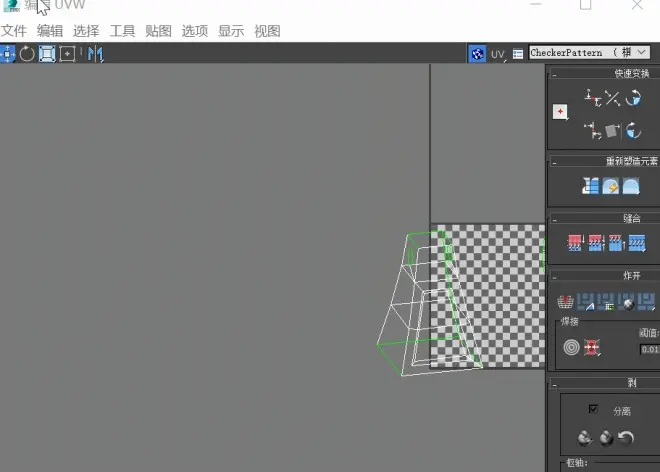Click the pelt reset arrow icon
Screen dimensions: 660x472
point(627,438)
